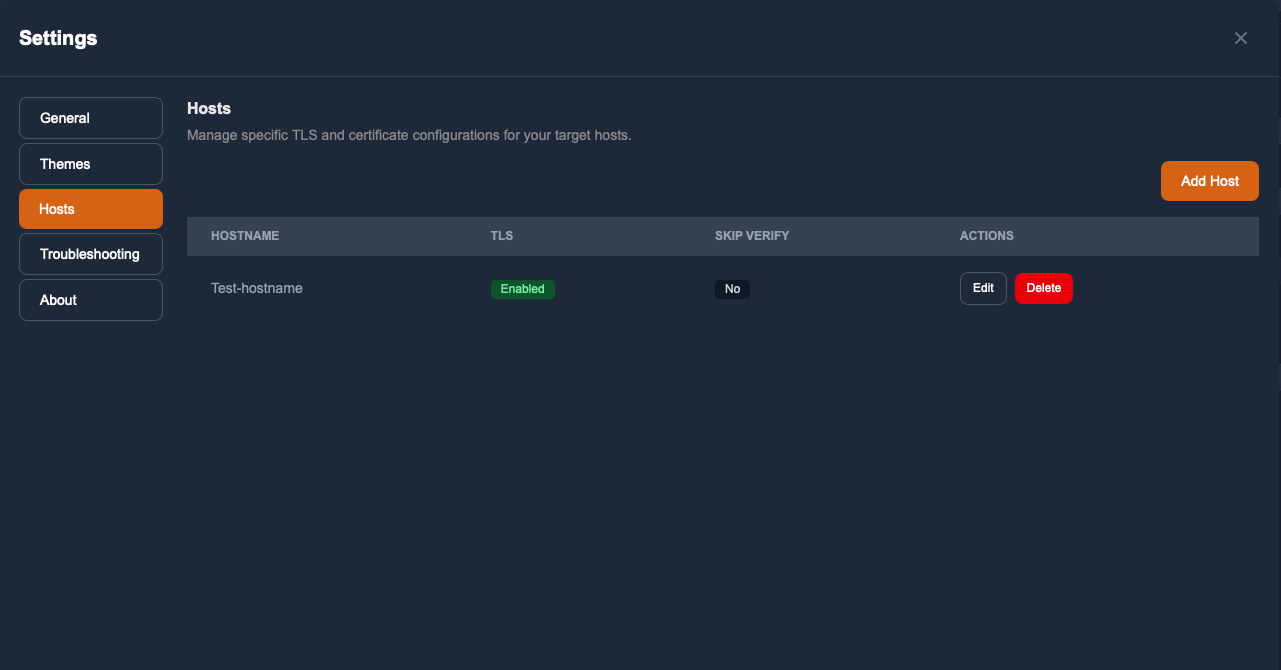Click the HOSTNAME column header
Viewport: 1281px width, 670px height.
coord(245,236)
